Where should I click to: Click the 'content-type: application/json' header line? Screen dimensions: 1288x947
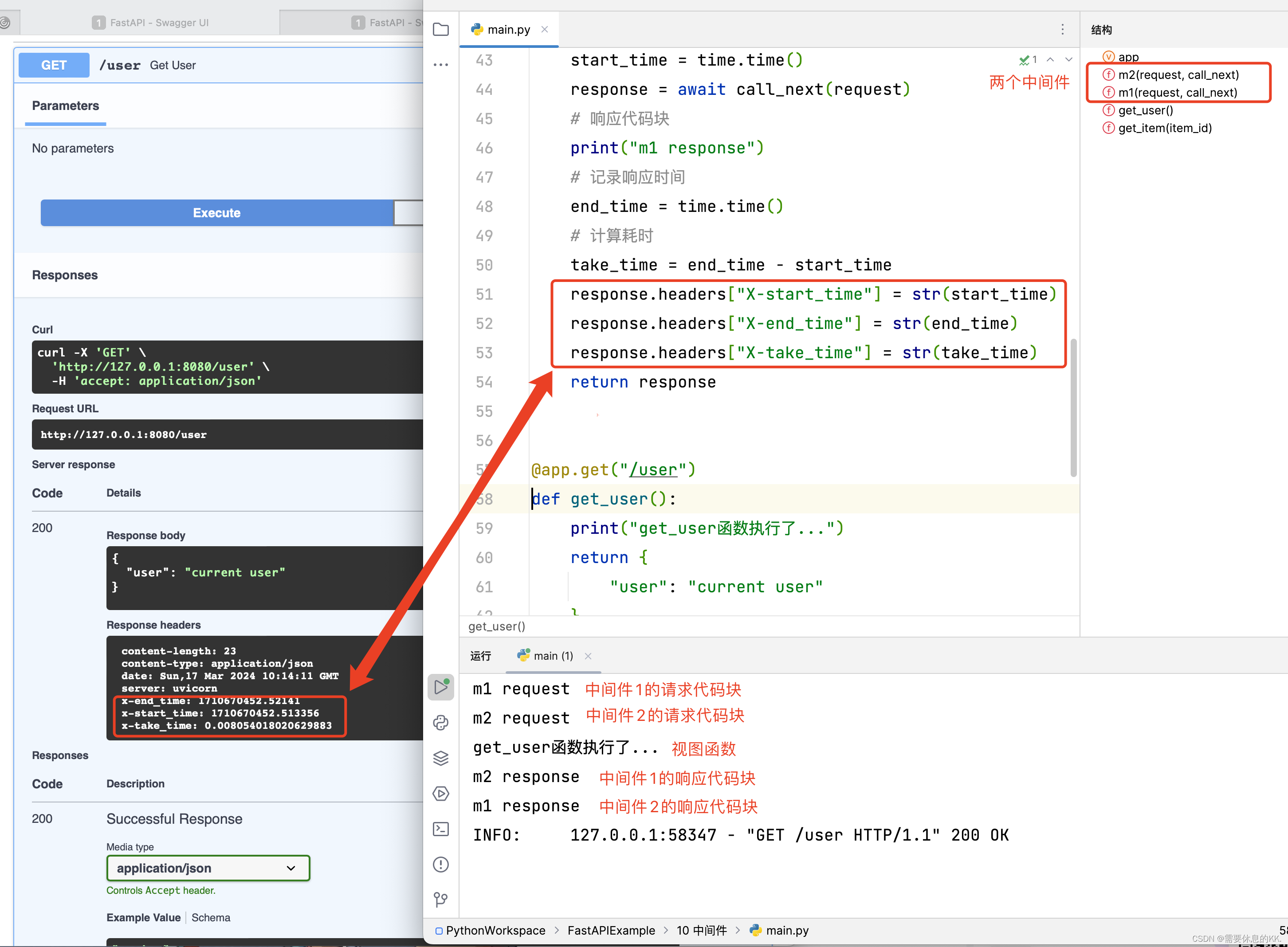[217, 664]
